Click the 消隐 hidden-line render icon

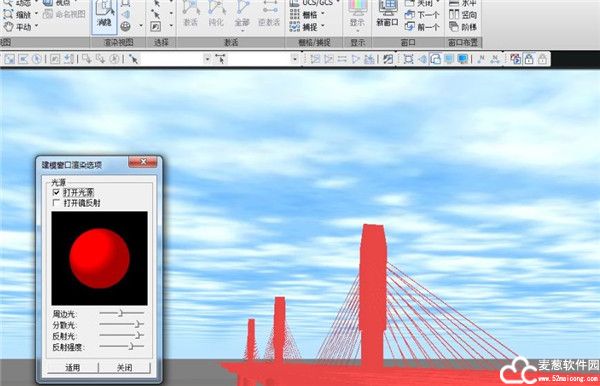(104, 16)
